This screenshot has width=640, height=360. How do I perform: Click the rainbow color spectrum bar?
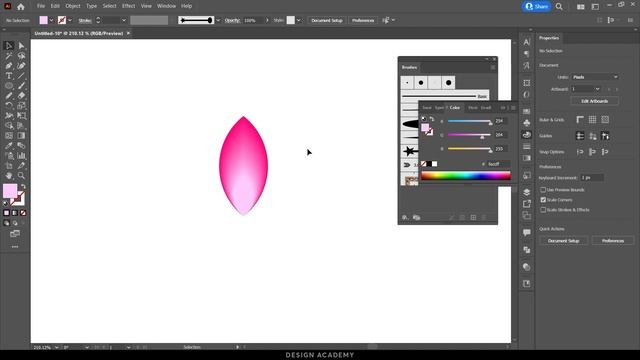[466, 176]
